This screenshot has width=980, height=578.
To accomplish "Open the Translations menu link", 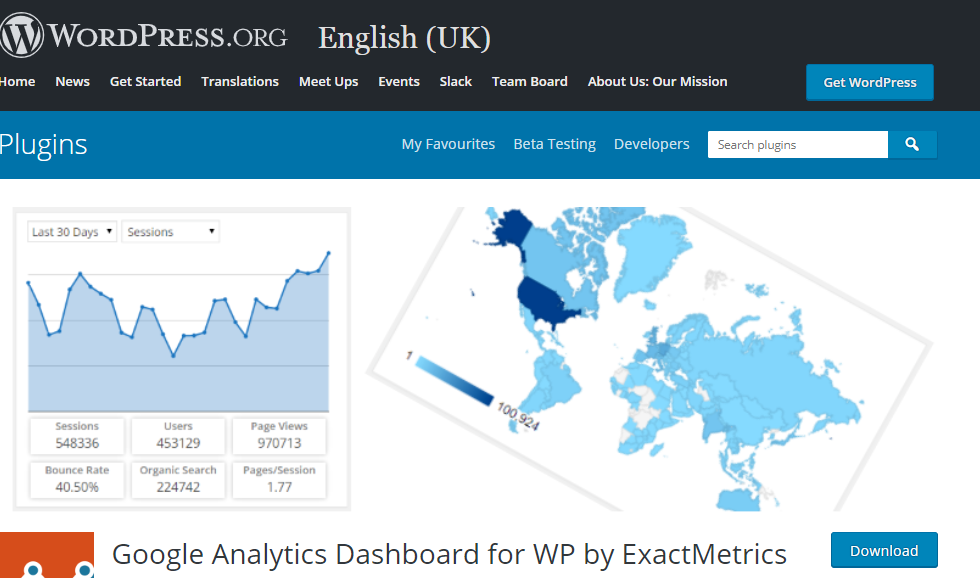I will click(240, 82).
